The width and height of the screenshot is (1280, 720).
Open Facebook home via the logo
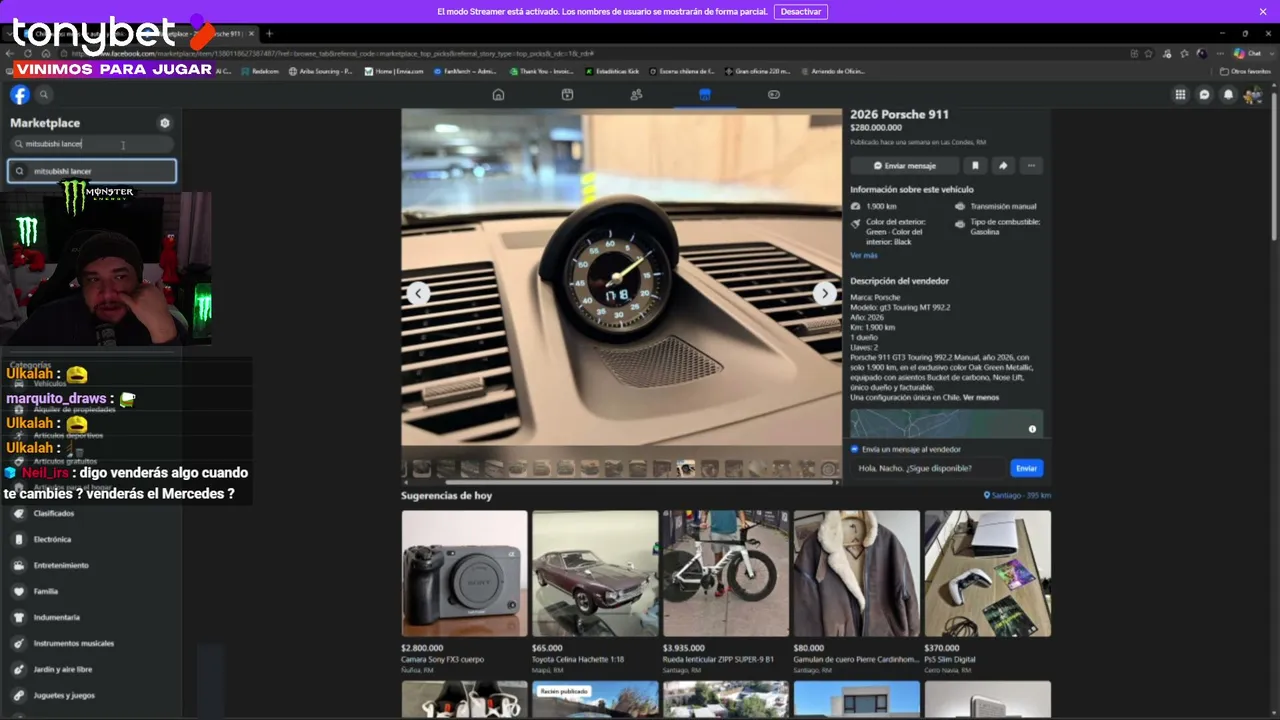pyautogui.click(x=20, y=95)
